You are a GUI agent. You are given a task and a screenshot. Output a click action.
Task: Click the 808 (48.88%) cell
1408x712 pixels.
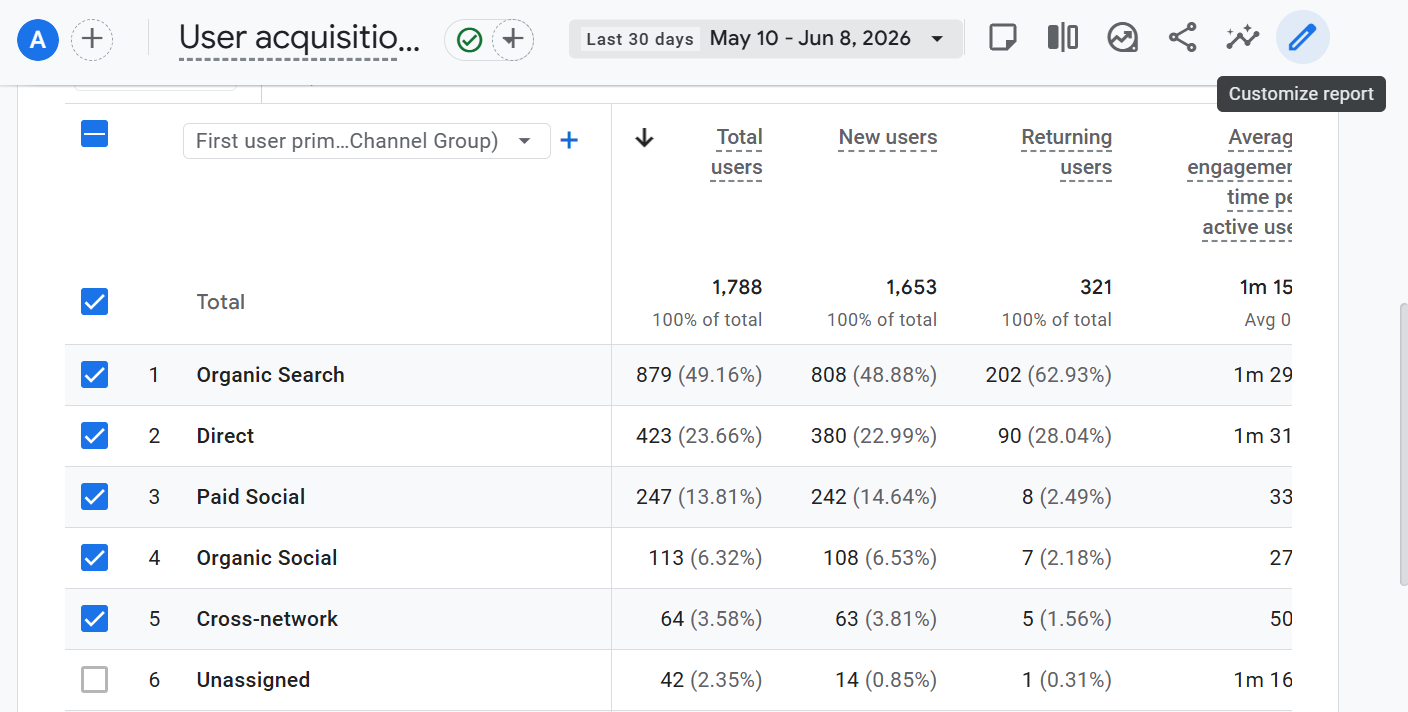(874, 375)
